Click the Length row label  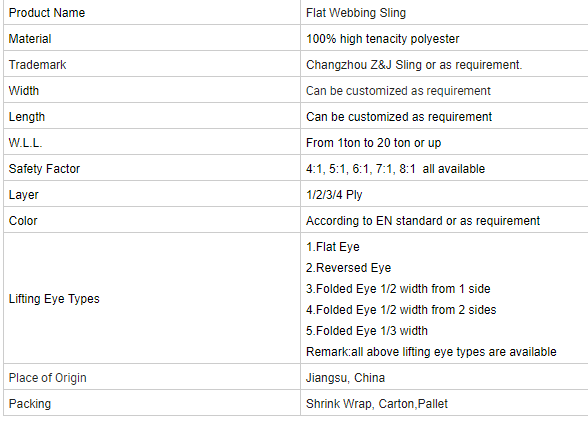(x=27, y=117)
